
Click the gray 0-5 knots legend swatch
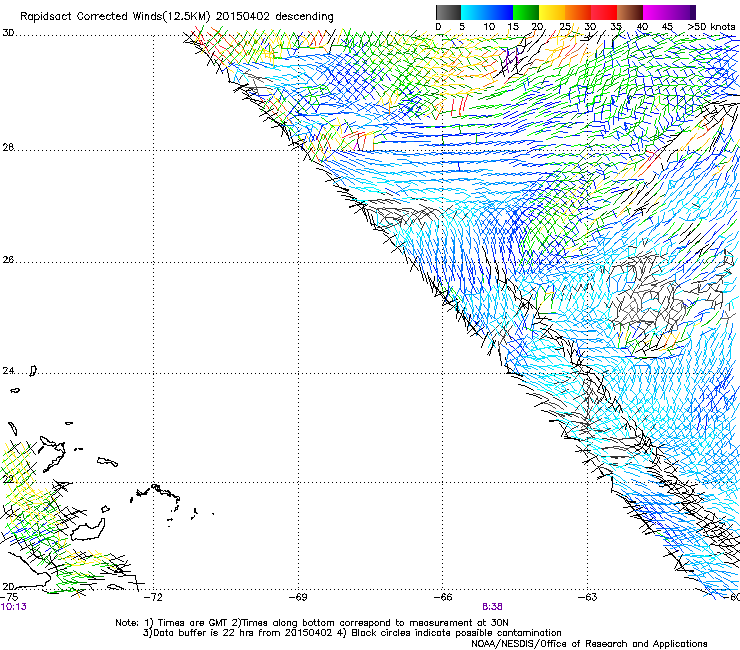tap(448, 12)
